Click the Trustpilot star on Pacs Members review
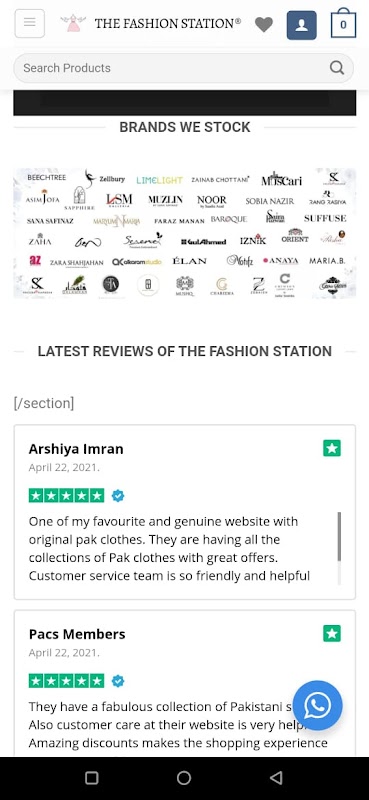Image resolution: width=369 pixels, height=800 pixels. [x=332, y=634]
